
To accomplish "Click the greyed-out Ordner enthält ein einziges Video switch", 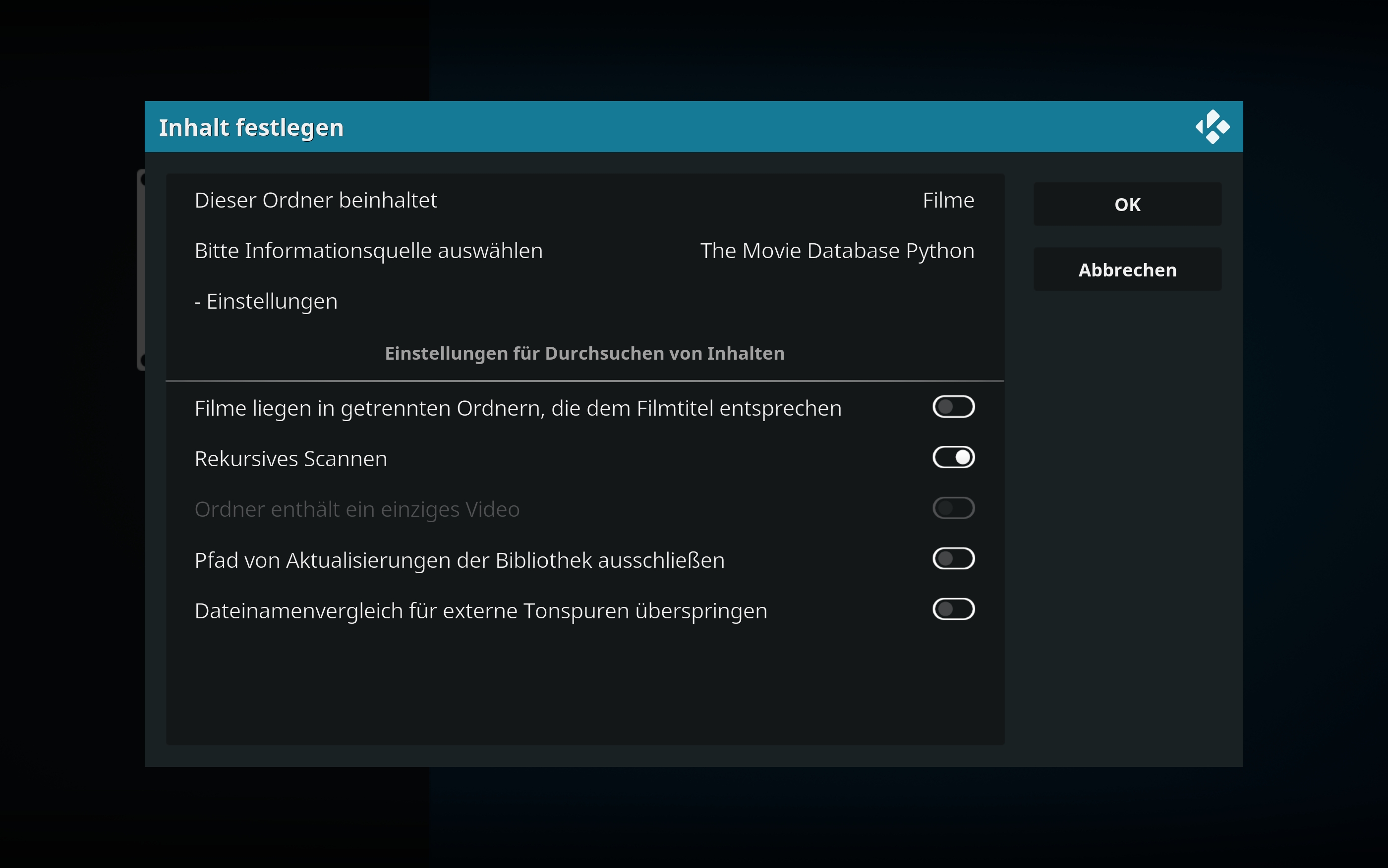I will pos(953,508).
